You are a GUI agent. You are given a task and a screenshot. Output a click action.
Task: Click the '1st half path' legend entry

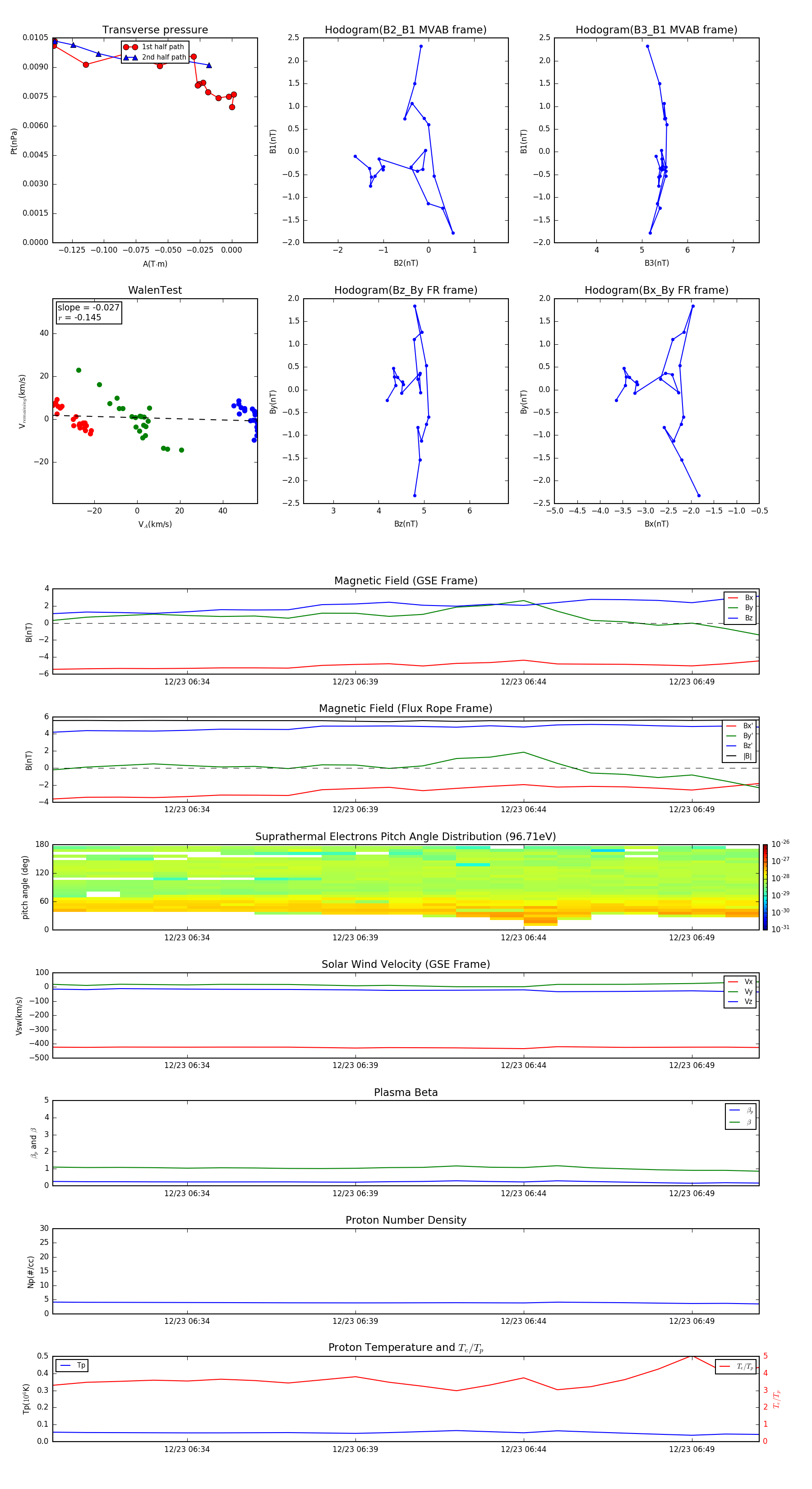coord(154,47)
